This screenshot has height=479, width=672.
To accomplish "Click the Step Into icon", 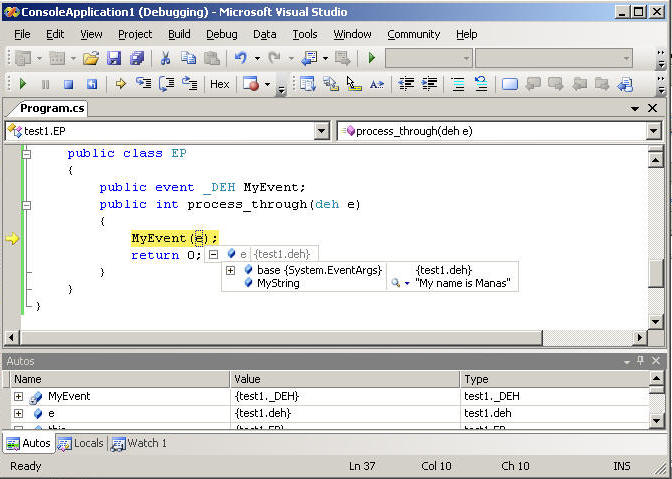I will click(143, 85).
